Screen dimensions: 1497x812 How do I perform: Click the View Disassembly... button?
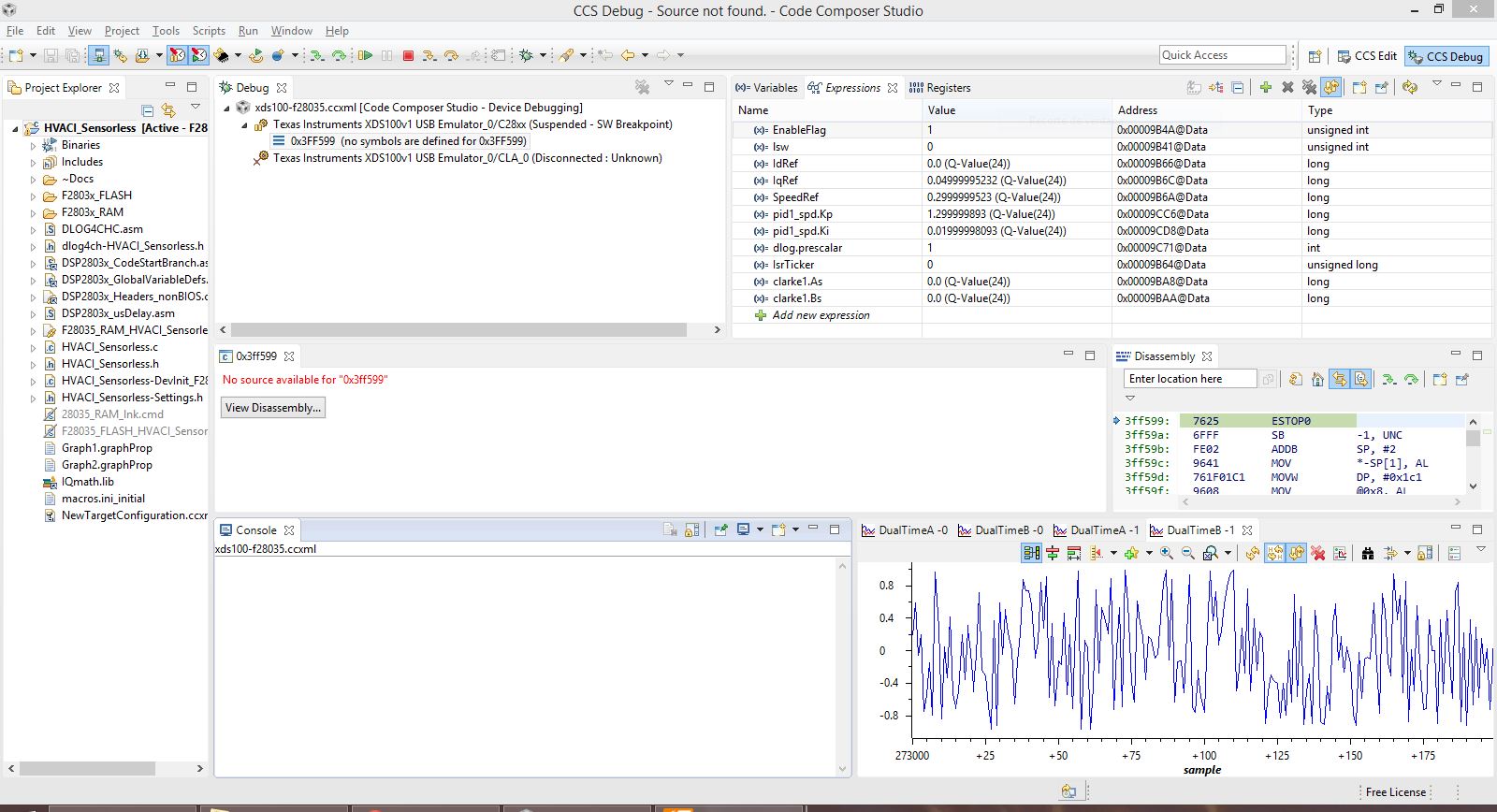tap(273, 408)
